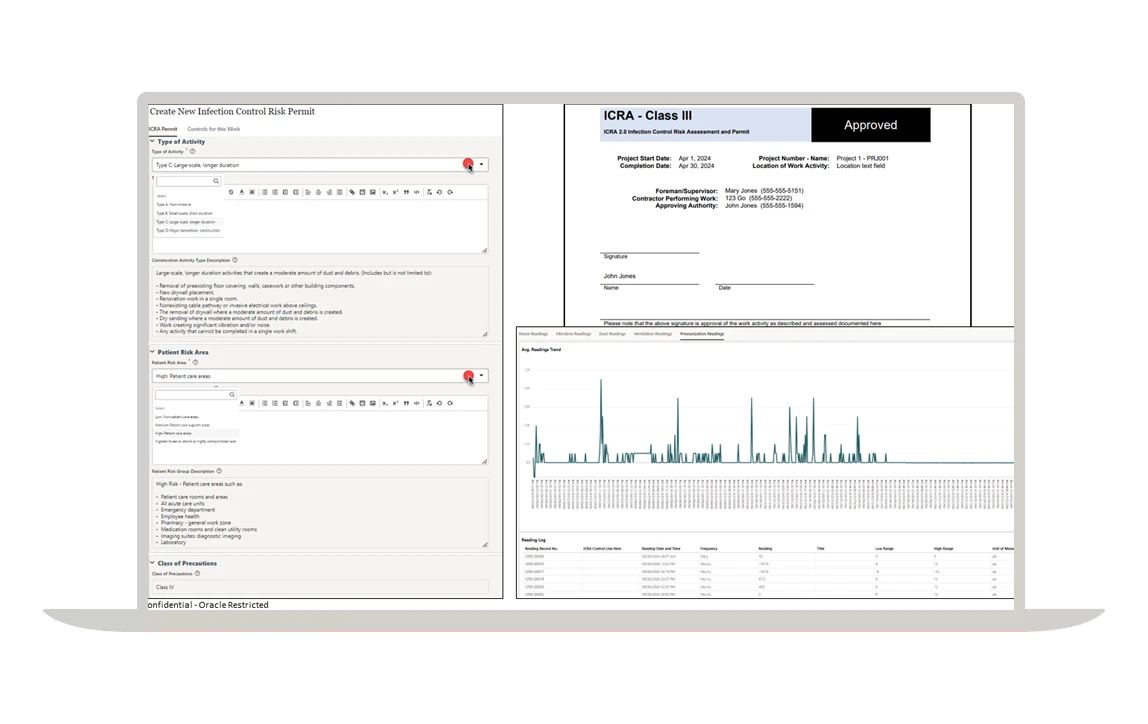This screenshot has height=724, width=1148.
Task: Click the Reading Date and Time column header
Action: click(x=662, y=548)
